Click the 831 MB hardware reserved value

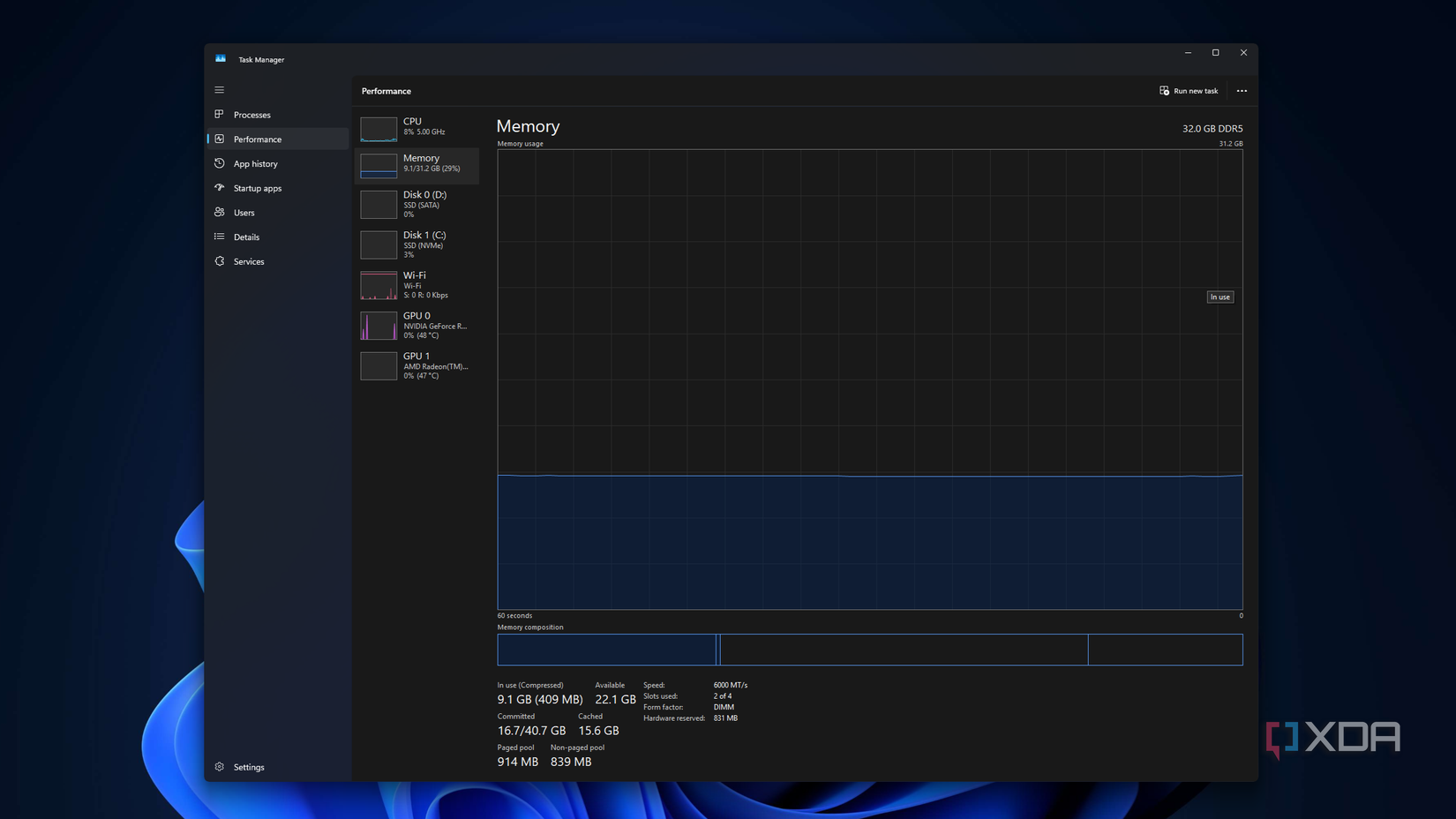click(725, 718)
